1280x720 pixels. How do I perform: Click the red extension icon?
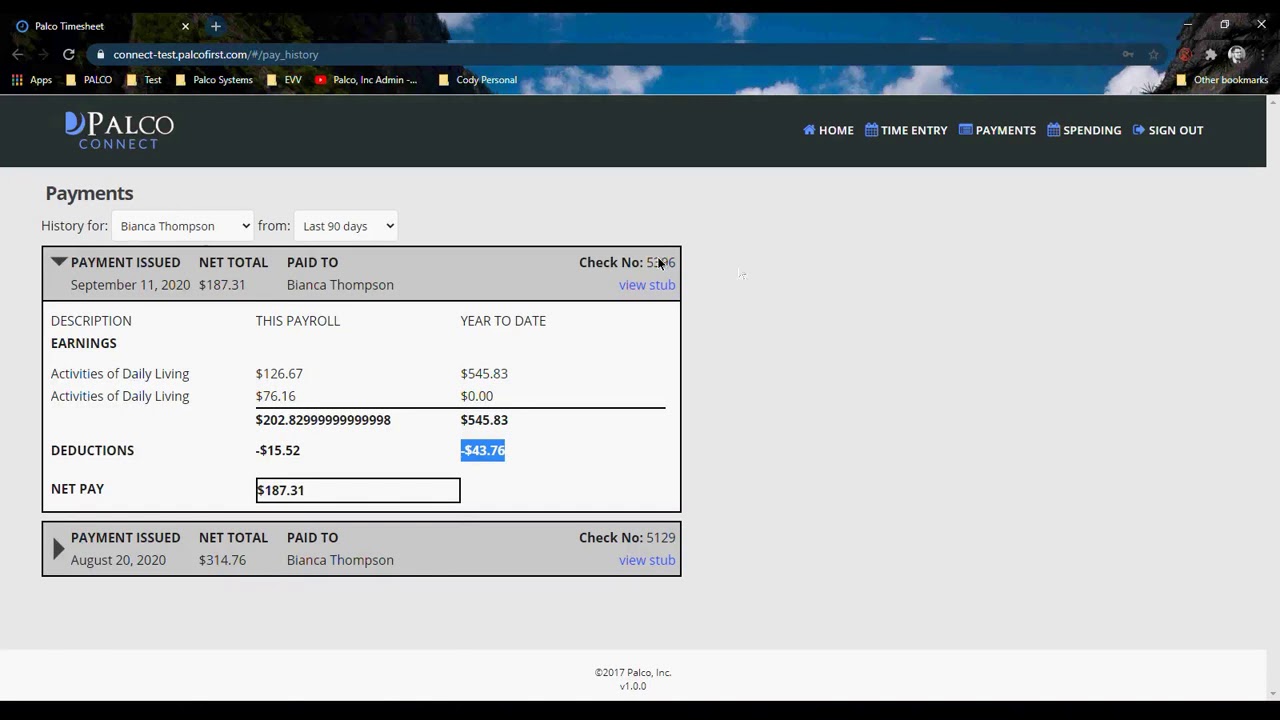1185,54
